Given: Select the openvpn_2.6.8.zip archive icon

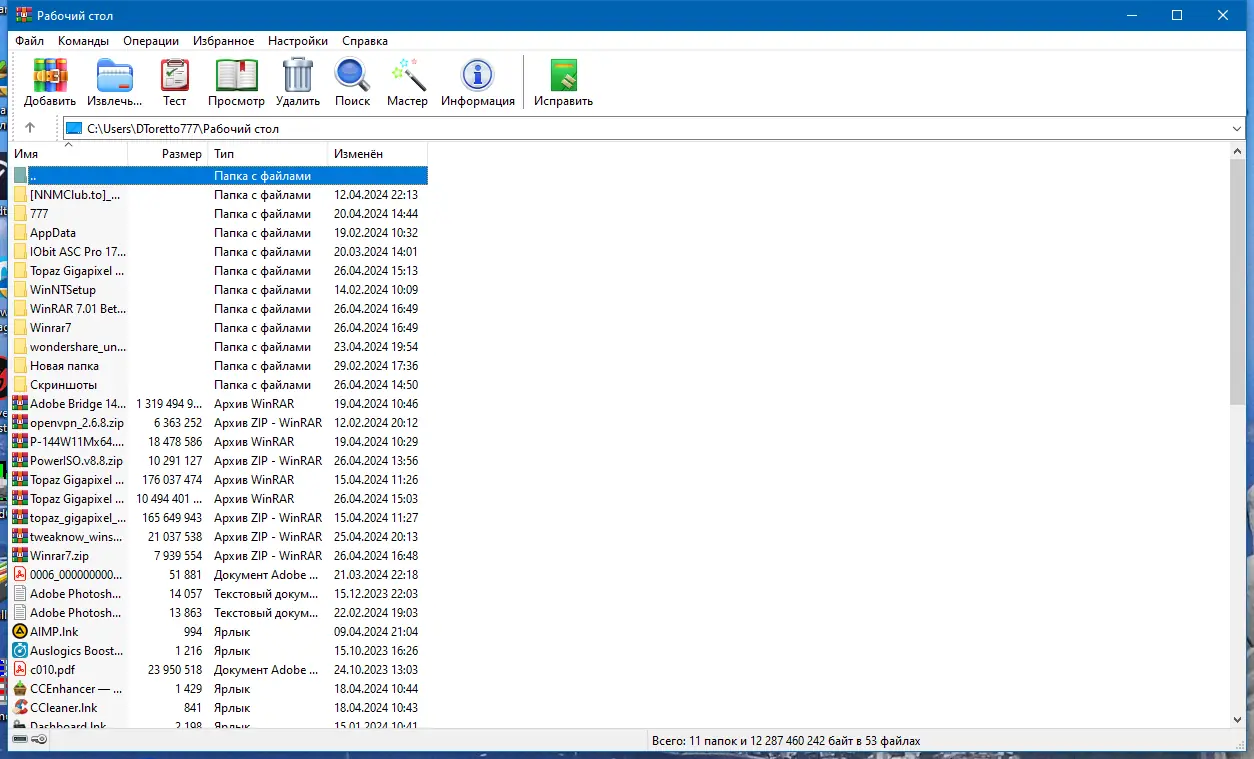Looking at the screenshot, I should [20, 423].
